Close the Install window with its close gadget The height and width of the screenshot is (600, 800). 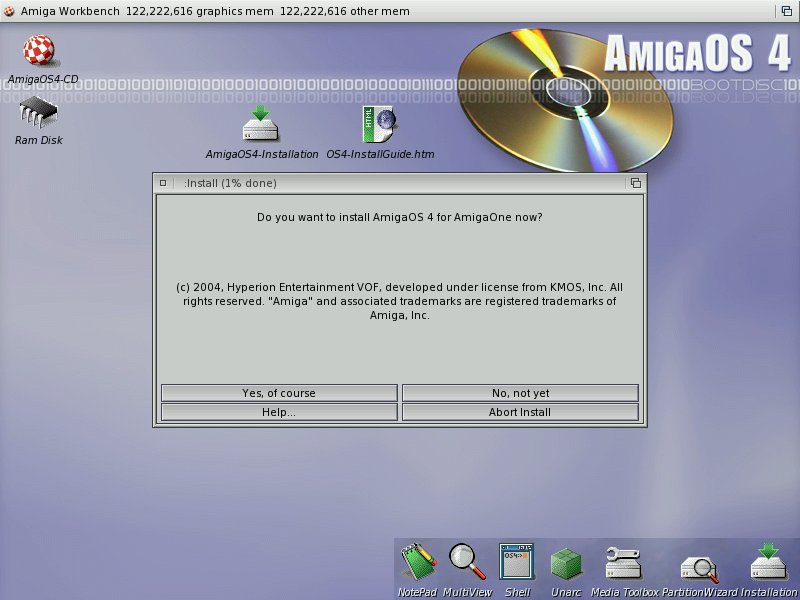(x=163, y=183)
